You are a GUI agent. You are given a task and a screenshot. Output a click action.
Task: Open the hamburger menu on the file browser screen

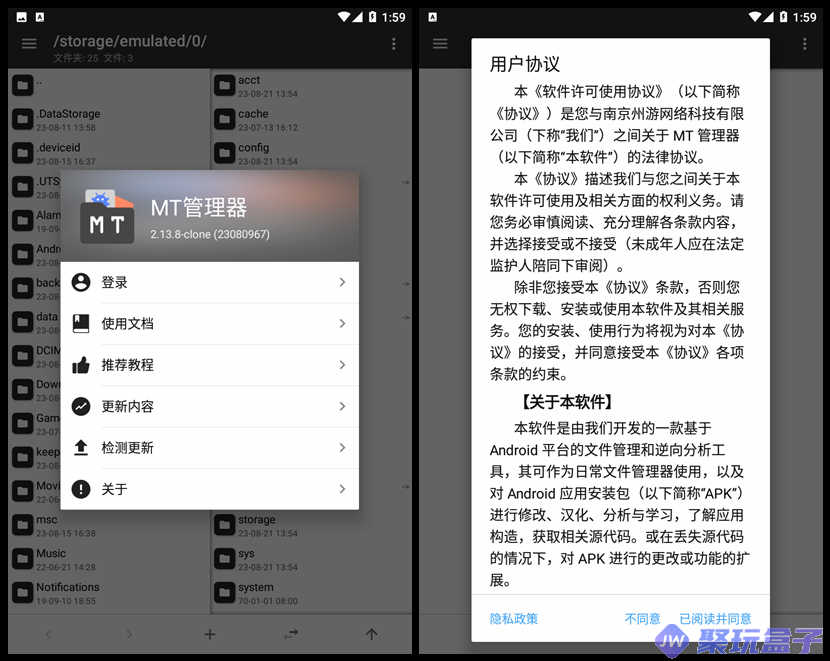[x=29, y=43]
